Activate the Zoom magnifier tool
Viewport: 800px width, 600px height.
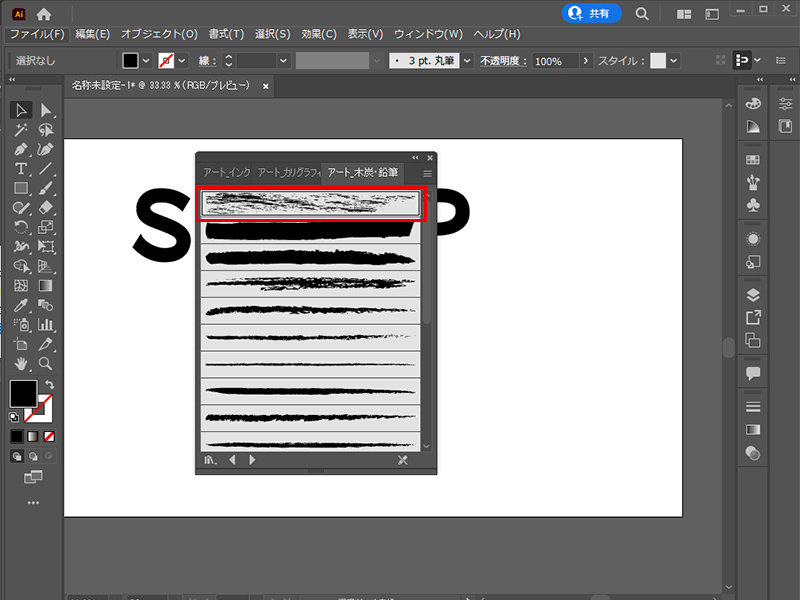[x=45, y=363]
